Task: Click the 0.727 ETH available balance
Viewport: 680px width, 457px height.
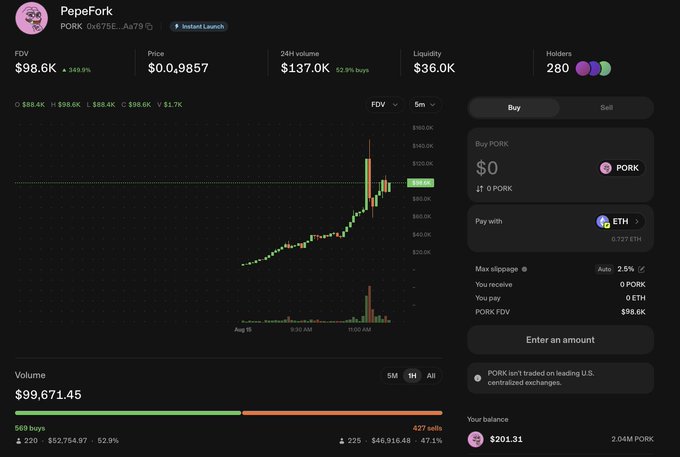Action: (626, 239)
